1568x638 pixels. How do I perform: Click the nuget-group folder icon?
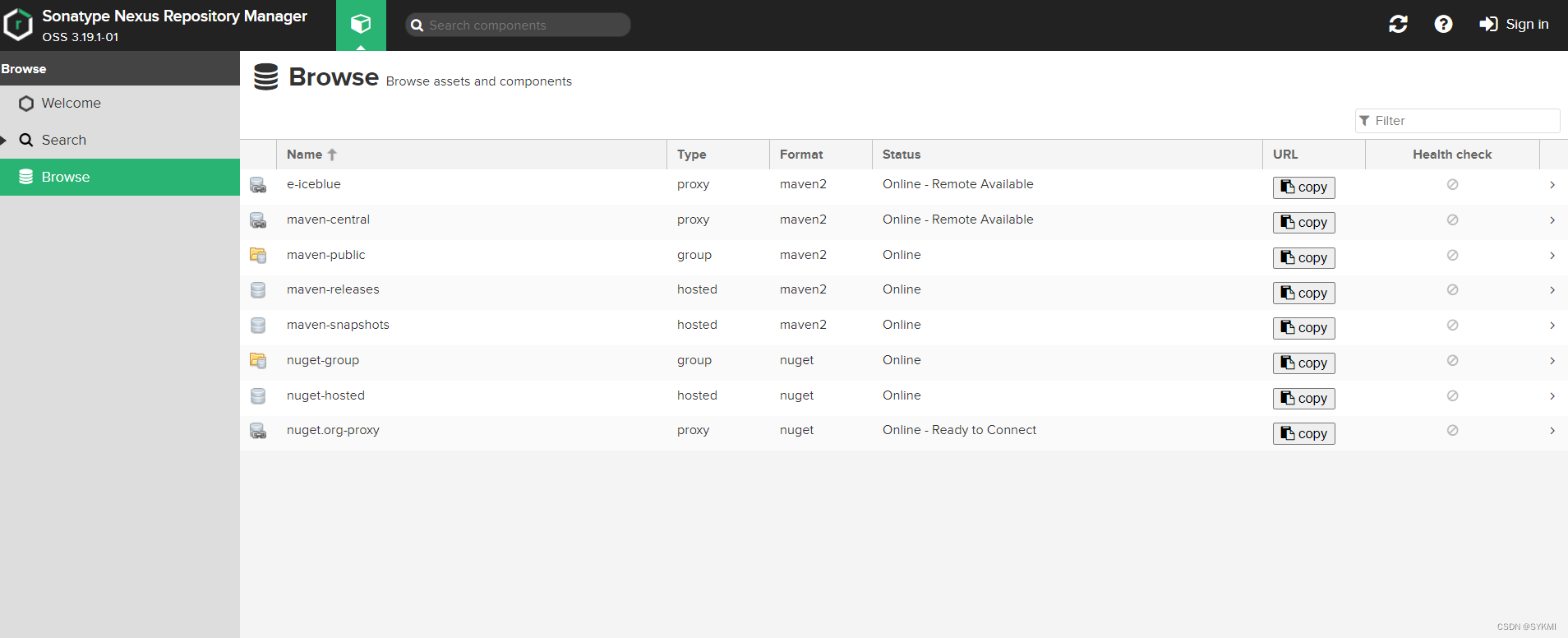[x=258, y=361]
